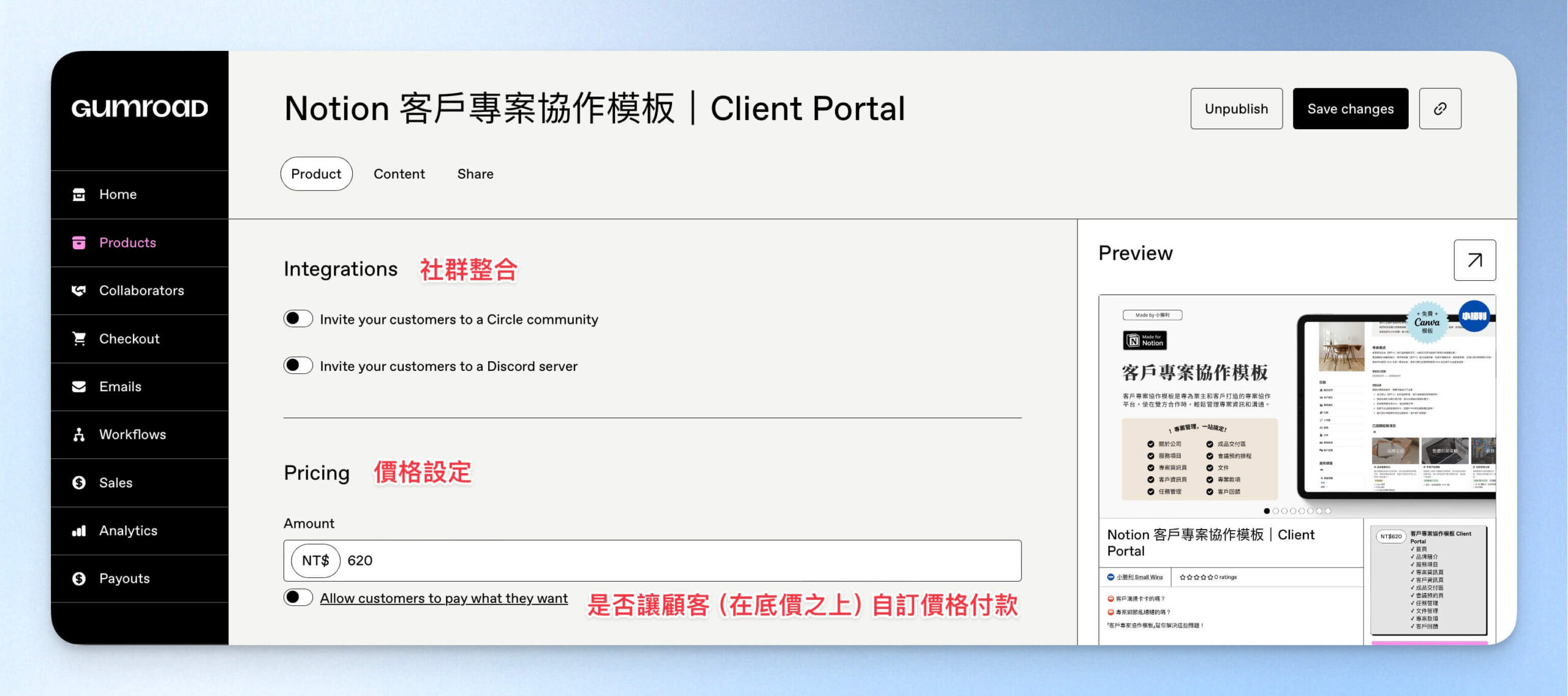The image size is (1568, 696).
Task: Go to Workflows in the sidebar
Action: [x=140, y=435]
